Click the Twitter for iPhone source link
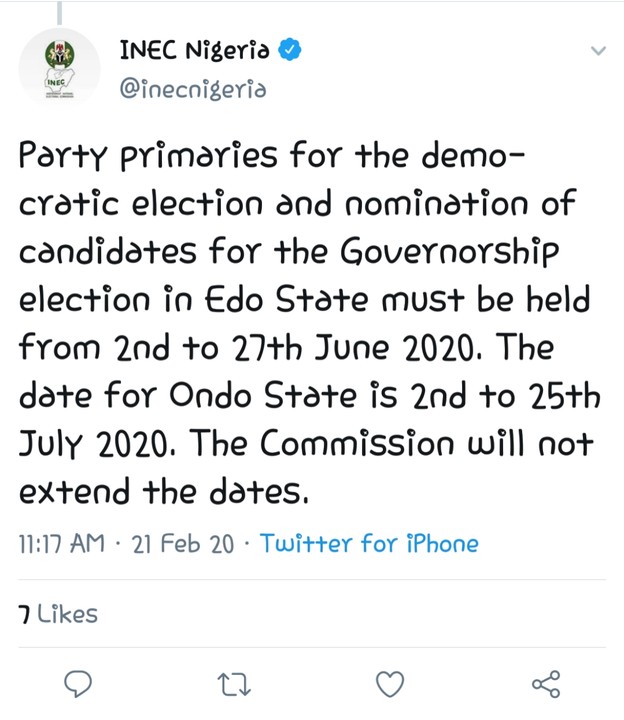Screen dimensions: 624x720 368,544
